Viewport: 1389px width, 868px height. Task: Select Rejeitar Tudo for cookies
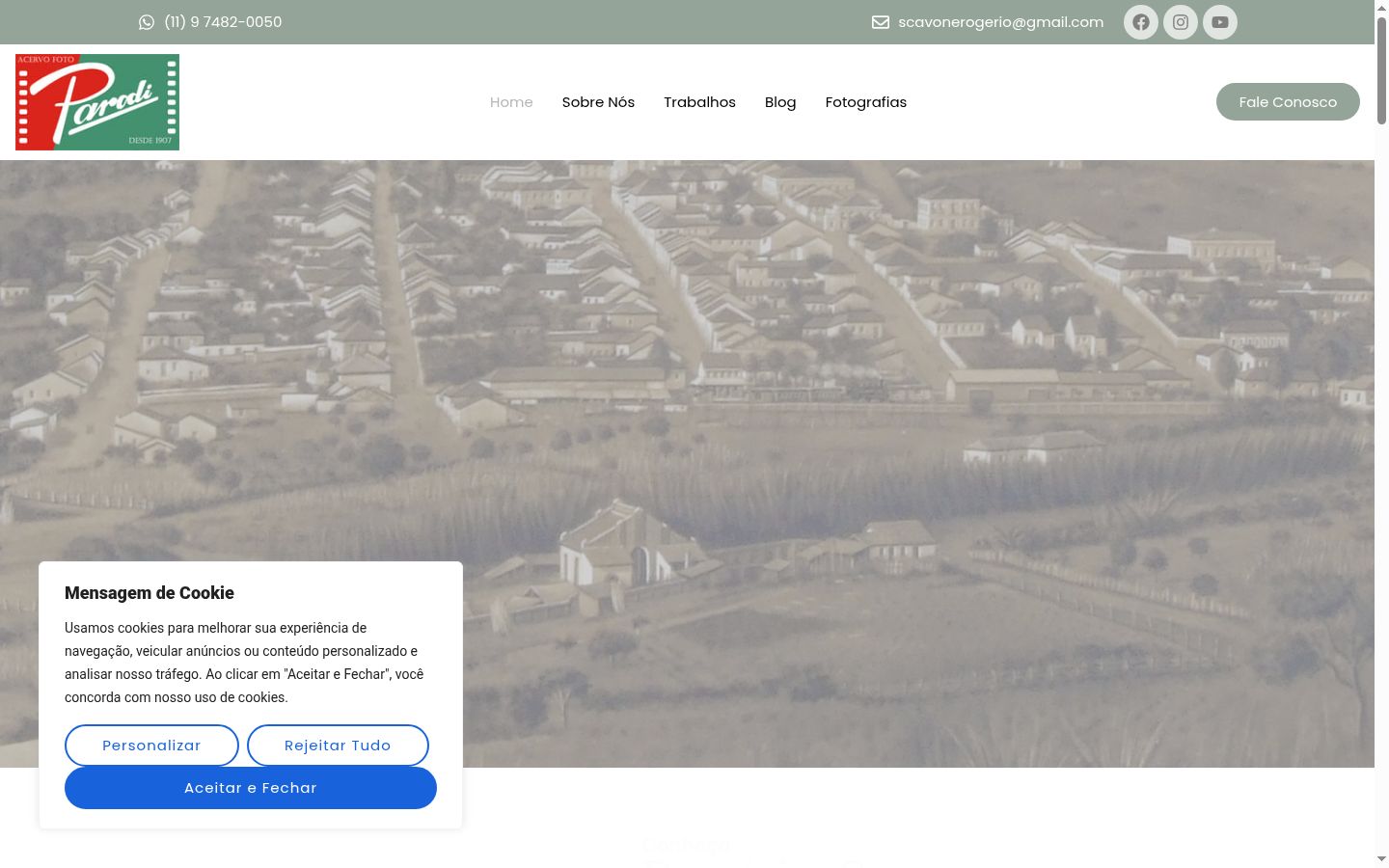(338, 746)
